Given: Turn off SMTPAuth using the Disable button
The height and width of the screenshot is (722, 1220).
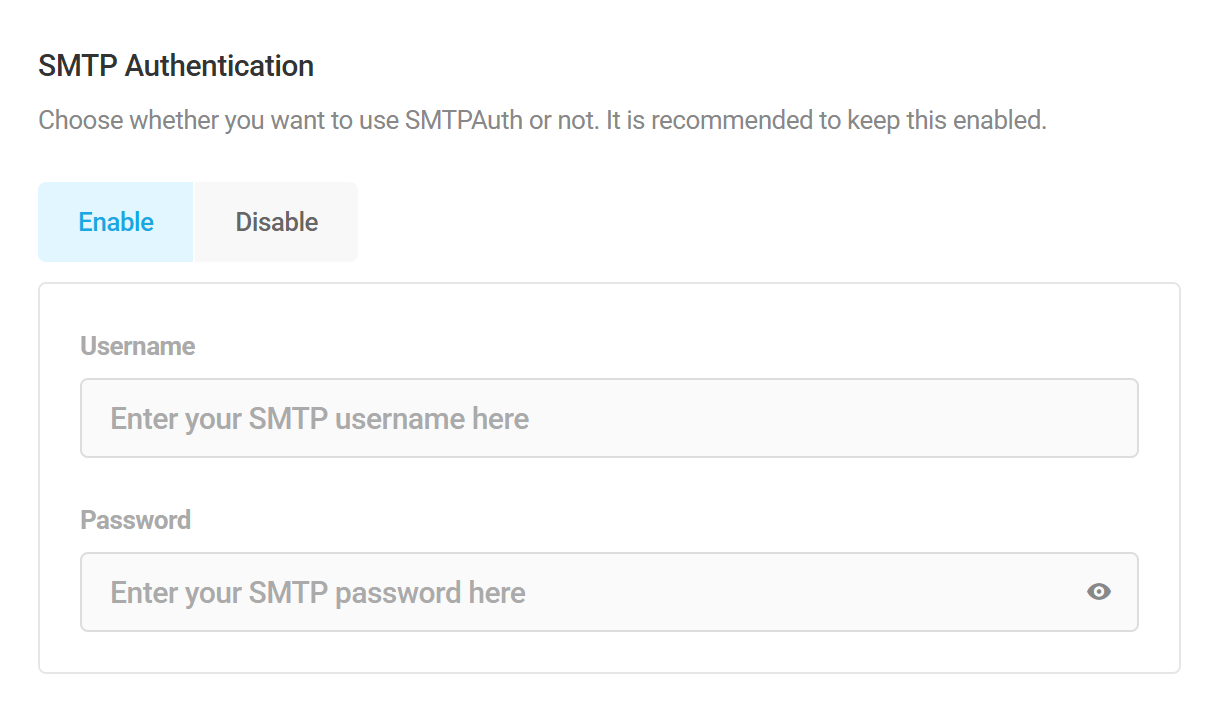Looking at the screenshot, I should pyautogui.click(x=275, y=221).
